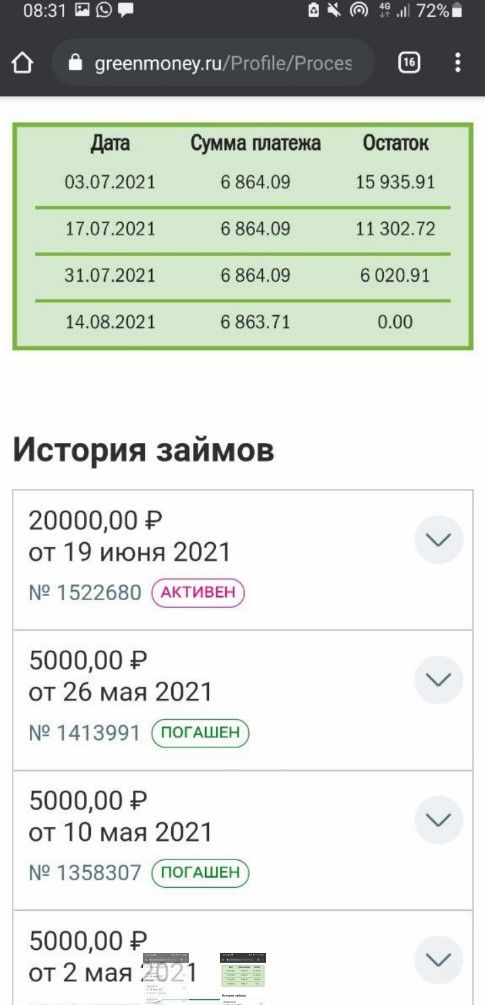The width and height of the screenshot is (485, 1005).
Task: Tap the greenmoney.ru address bar
Action: coord(213,63)
